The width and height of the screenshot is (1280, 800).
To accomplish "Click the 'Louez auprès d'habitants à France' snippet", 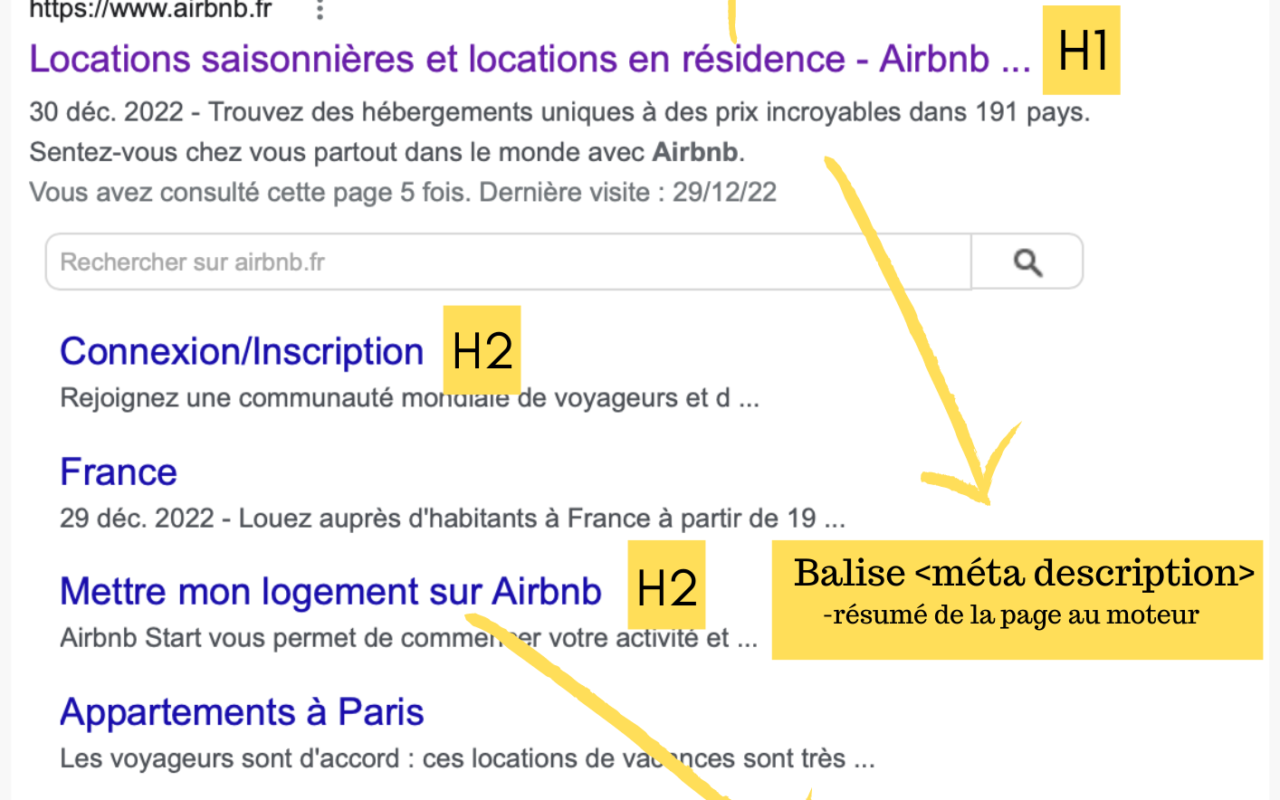I will coord(453,519).
